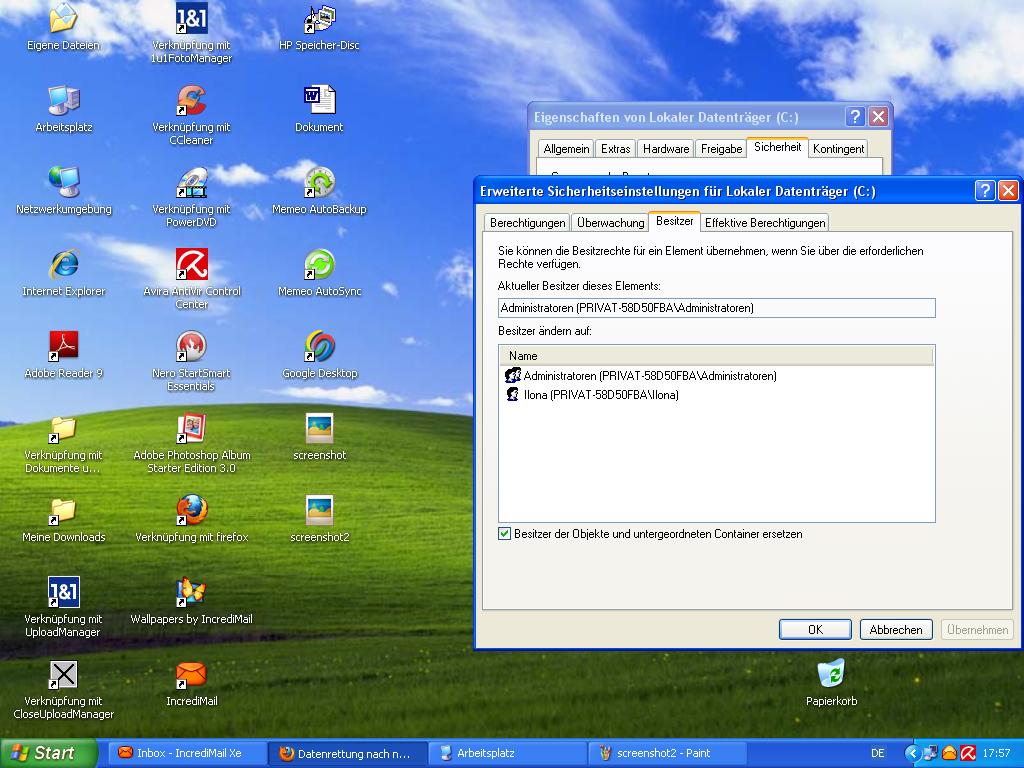
Task: Open Arbeitsplatz desktop icon
Action: click(63, 101)
